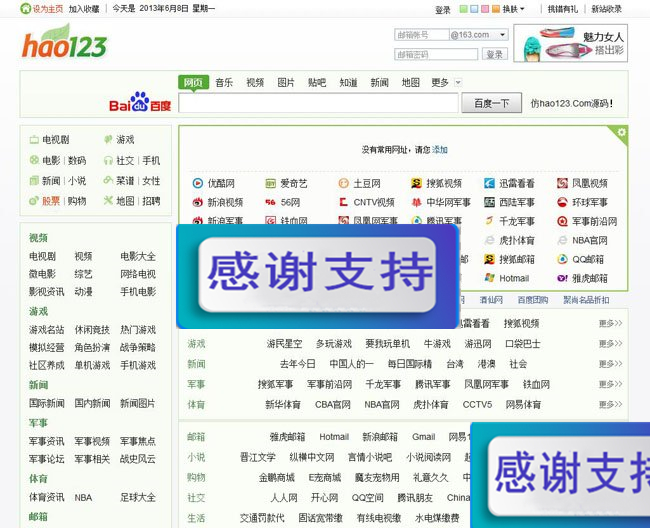Click the 电视剧 TV icon in sidebar
The image size is (650, 528).
pyautogui.click(x=34, y=140)
